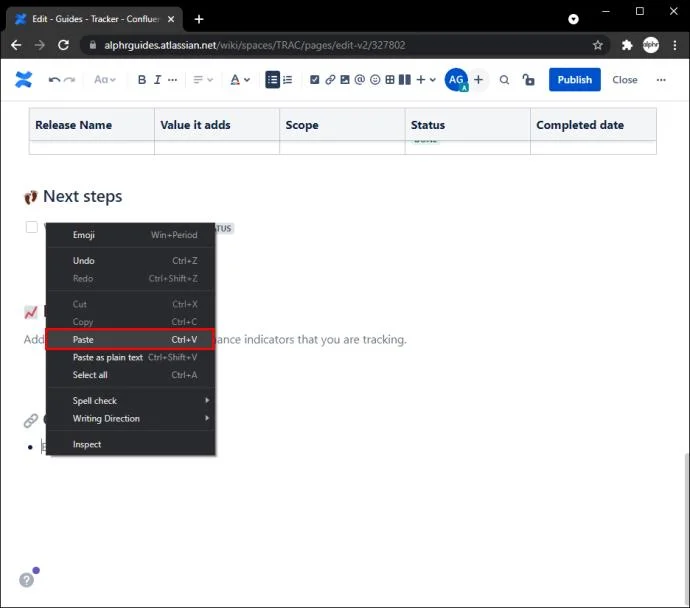Open more formatting options next to italic
Screen dimensions: 690x608
tap(172, 80)
